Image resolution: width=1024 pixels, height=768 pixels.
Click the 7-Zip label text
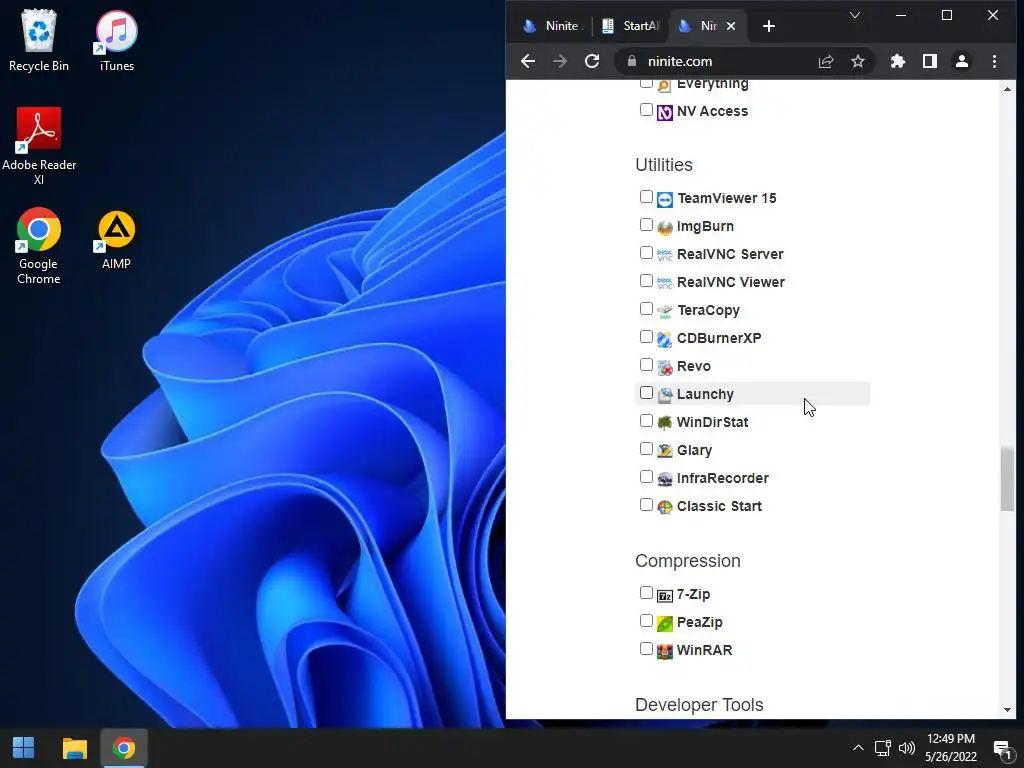coord(694,594)
